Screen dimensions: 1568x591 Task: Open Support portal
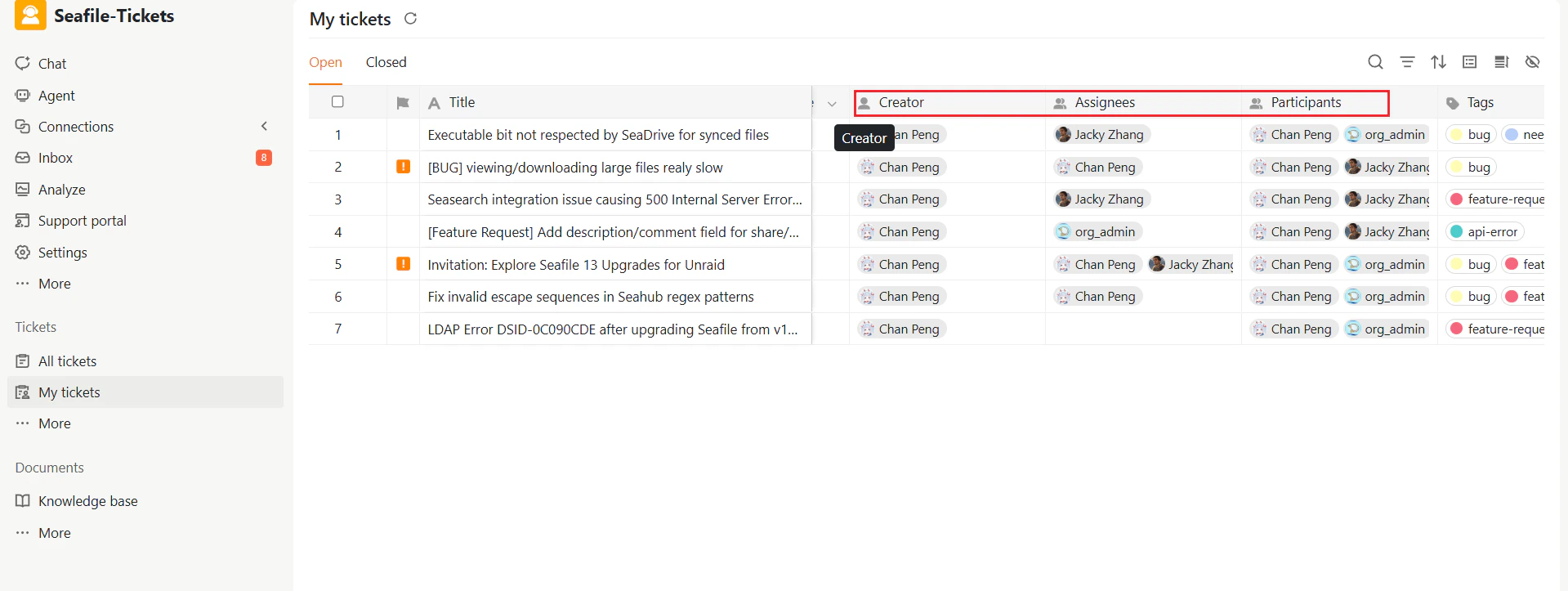[82, 221]
